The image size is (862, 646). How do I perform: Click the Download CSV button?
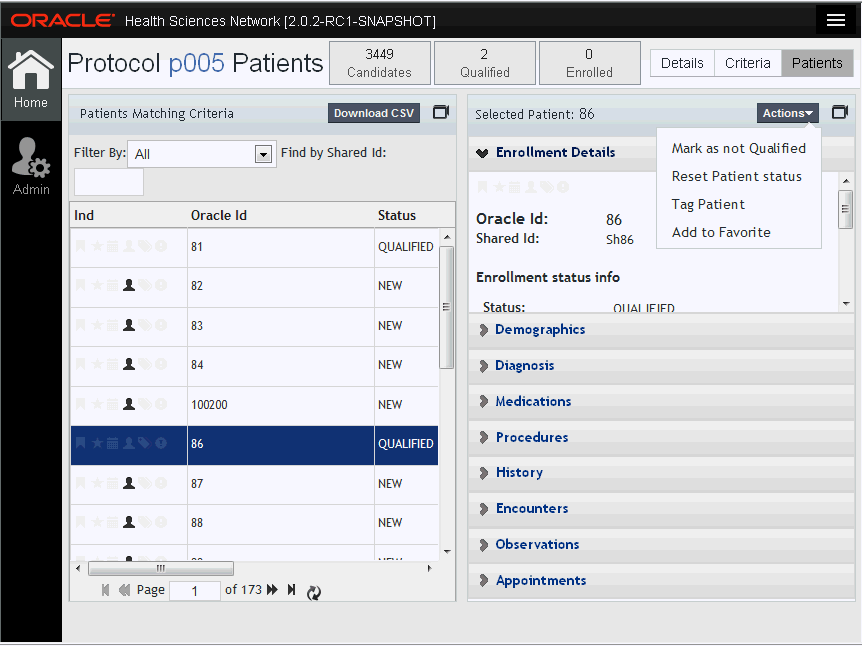(374, 113)
